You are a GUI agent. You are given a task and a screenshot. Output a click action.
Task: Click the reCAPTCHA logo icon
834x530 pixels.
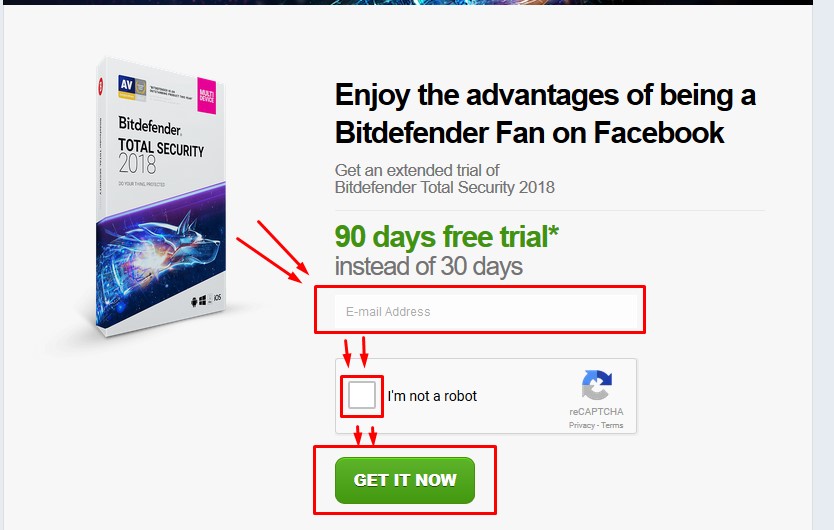pos(596,385)
